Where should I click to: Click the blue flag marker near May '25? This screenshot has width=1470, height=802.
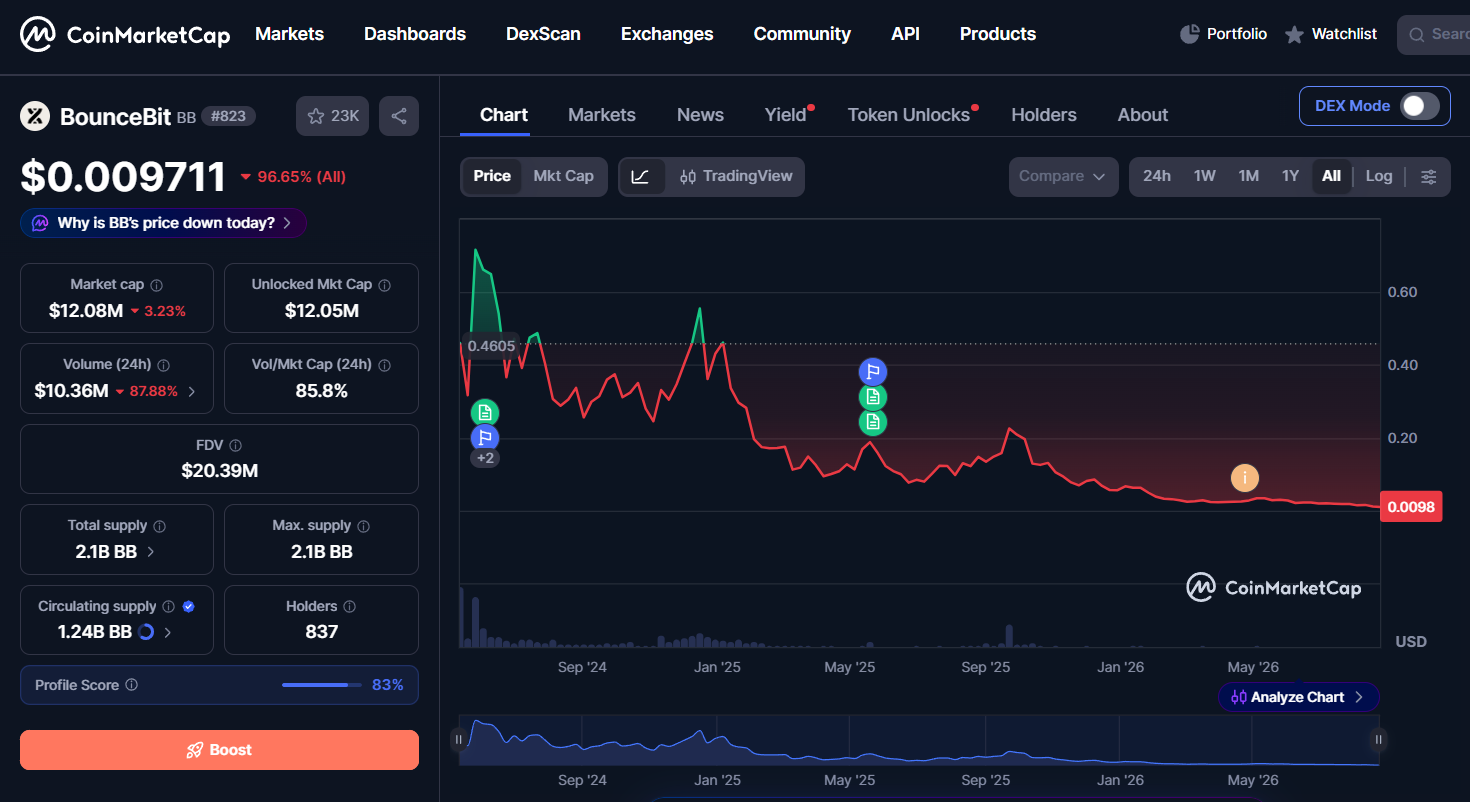pos(873,372)
